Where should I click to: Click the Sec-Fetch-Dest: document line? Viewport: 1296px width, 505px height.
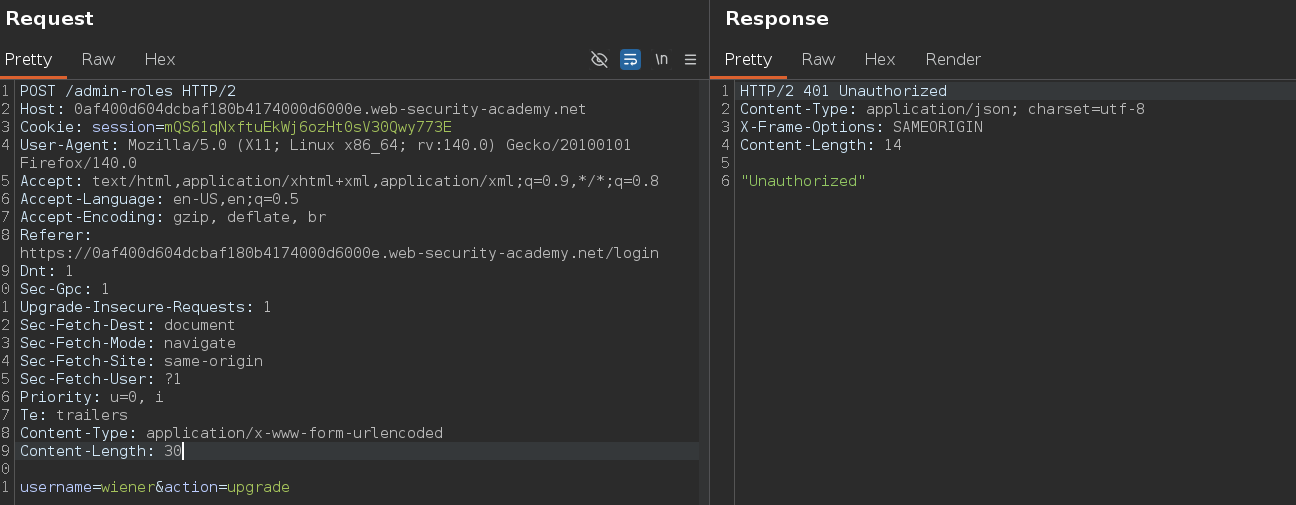pyautogui.click(x=127, y=325)
